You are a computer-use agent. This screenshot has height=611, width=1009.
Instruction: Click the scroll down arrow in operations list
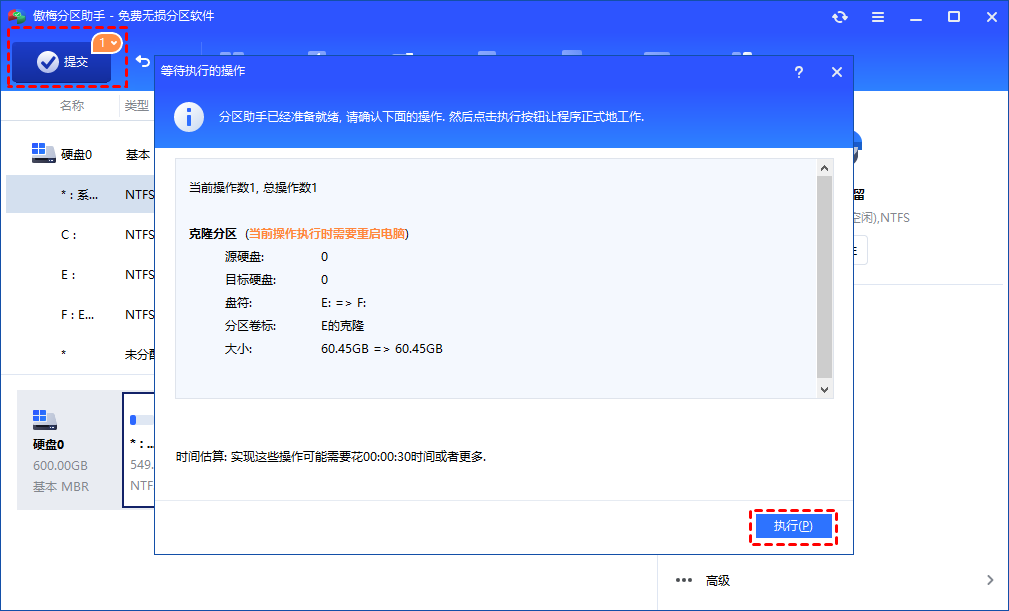(x=824, y=389)
